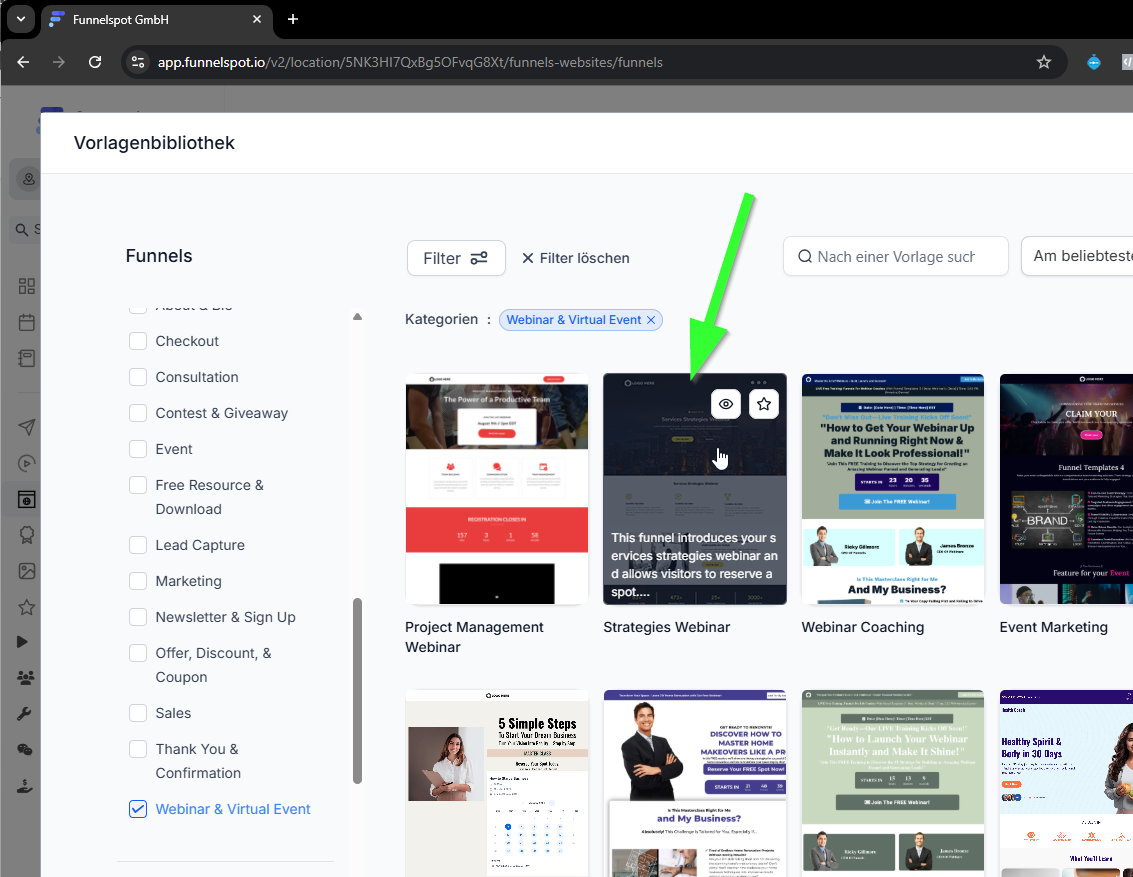The height and width of the screenshot is (877, 1133).
Task: Open Event Marketing template thumbnail
Action: pos(1066,488)
